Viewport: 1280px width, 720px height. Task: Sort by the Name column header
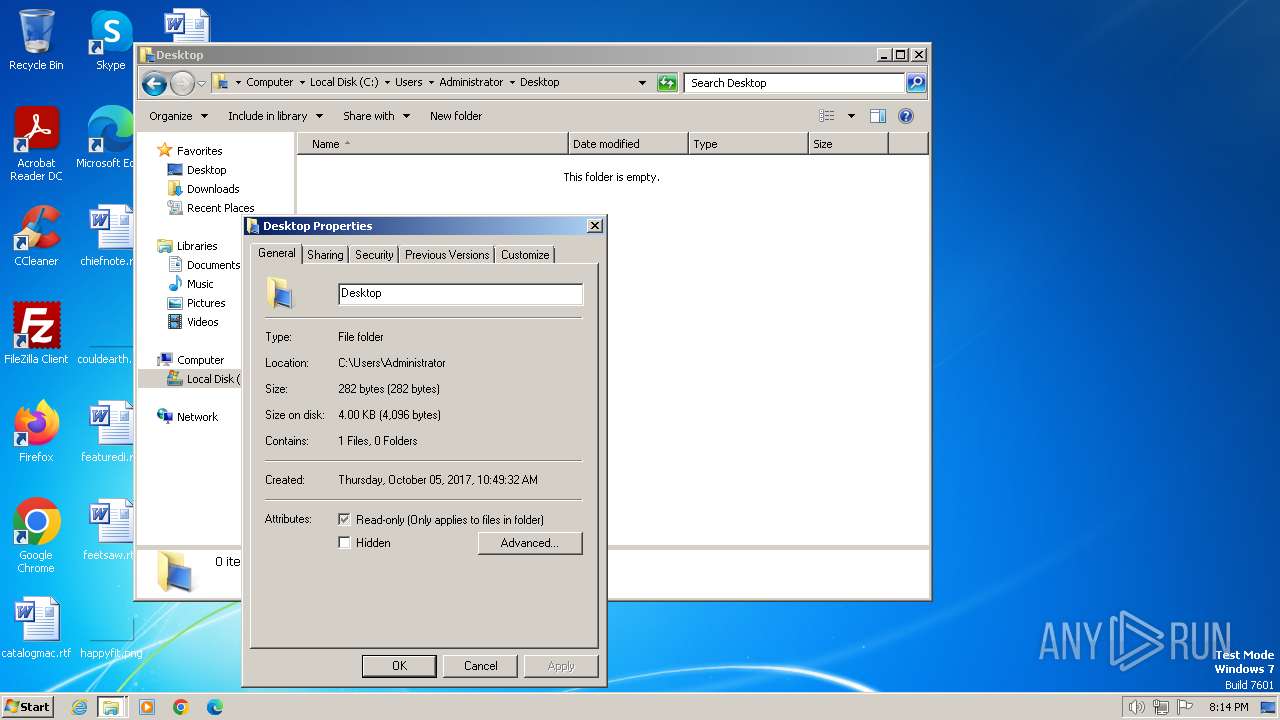[x=432, y=144]
